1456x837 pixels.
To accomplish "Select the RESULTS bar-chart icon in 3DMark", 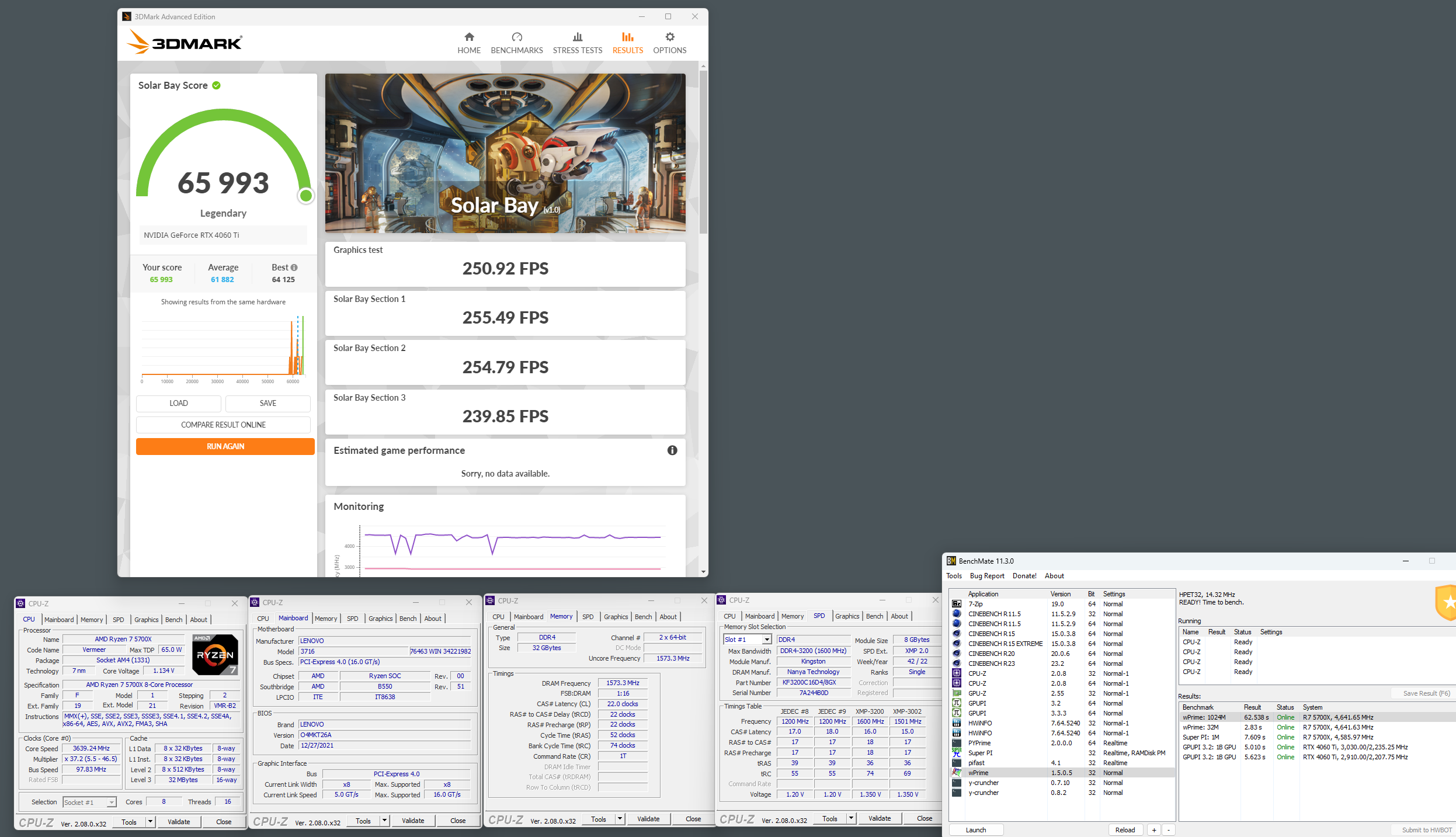I will (x=627, y=37).
